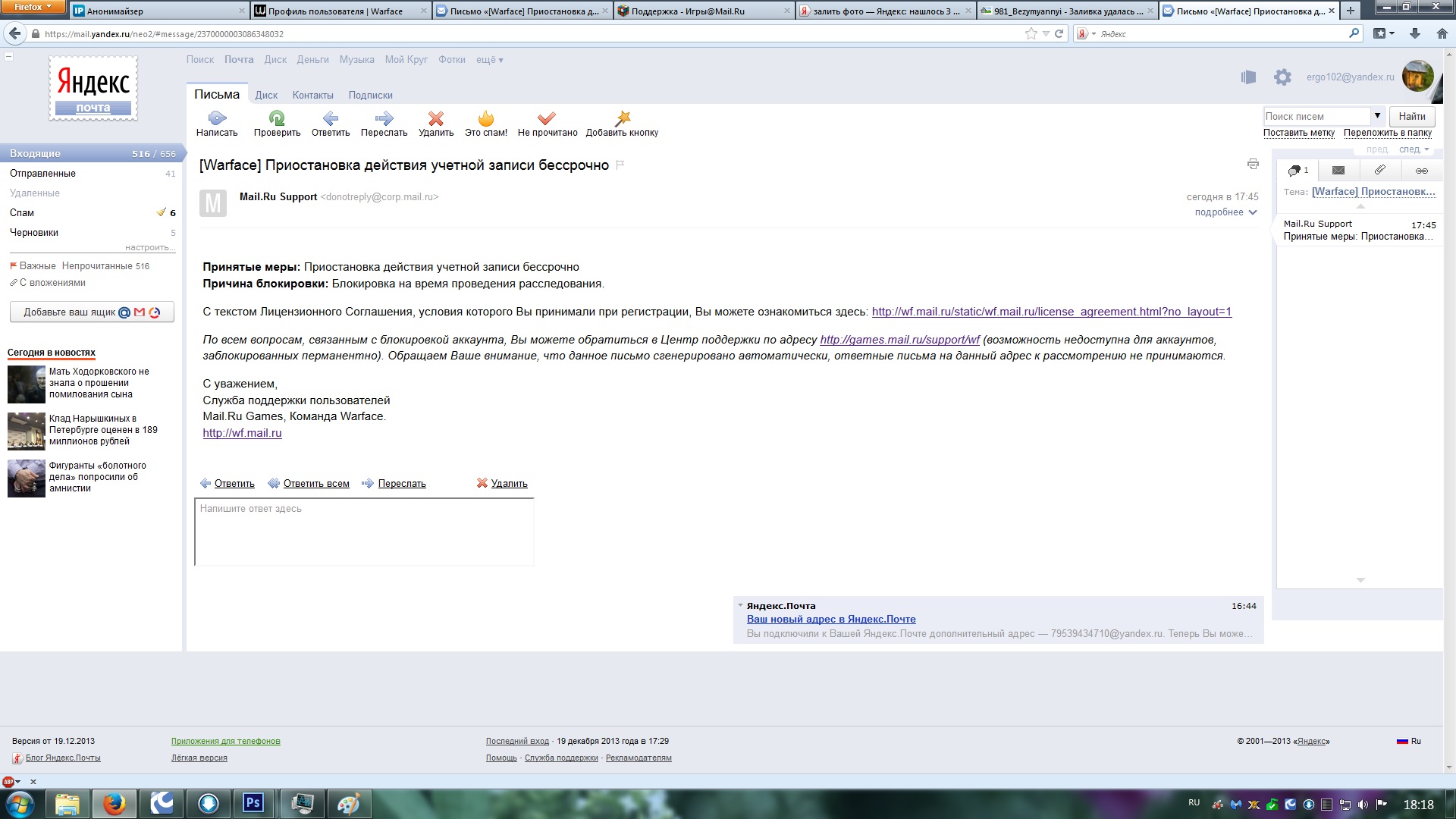Viewport: 1456px width, 819px height.
Task: Open Музыка in the top services menu
Action: pos(356,60)
